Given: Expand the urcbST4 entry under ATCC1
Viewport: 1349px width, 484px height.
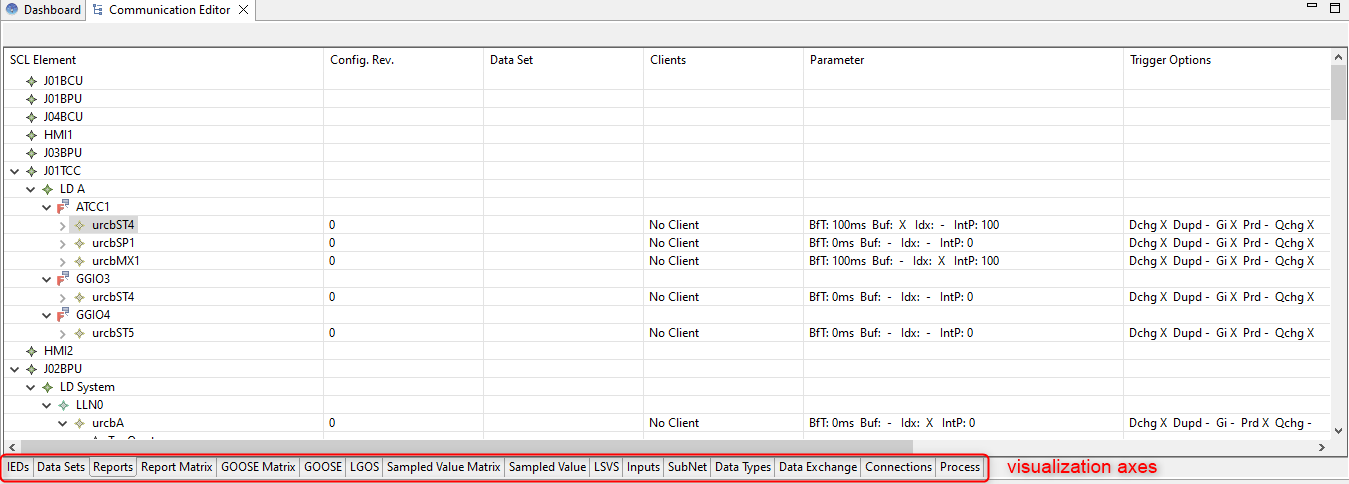Looking at the screenshot, I should click(62, 225).
